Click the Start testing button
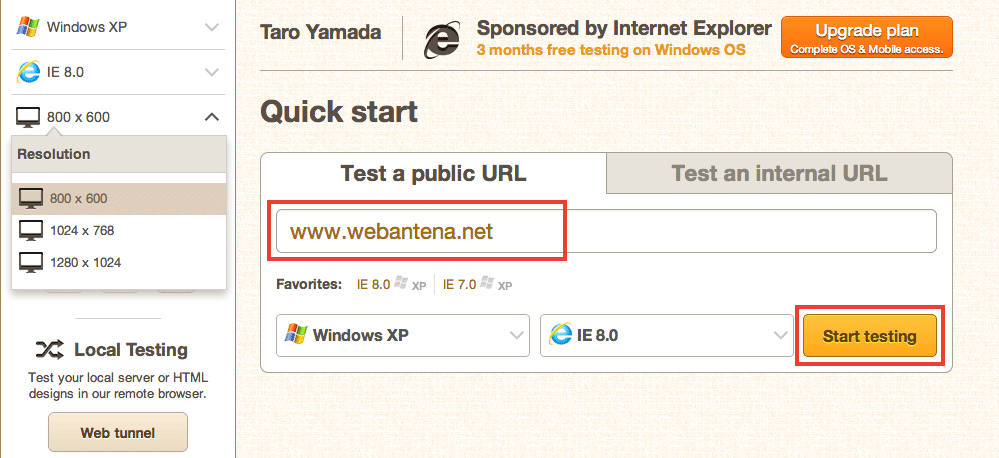999x458 pixels. (x=870, y=336)
